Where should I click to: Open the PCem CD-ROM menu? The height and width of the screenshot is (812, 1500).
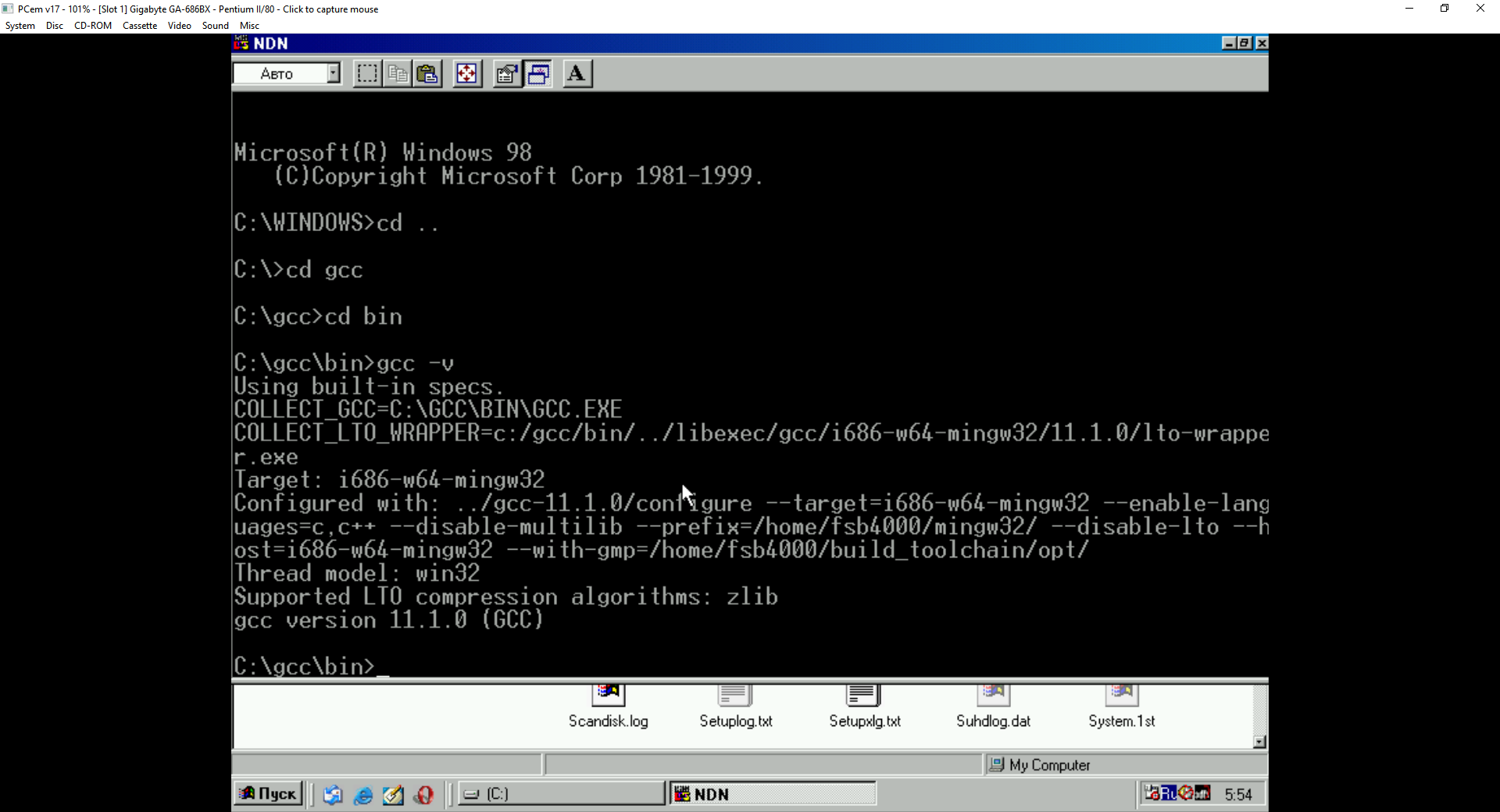tap(93, 26)
